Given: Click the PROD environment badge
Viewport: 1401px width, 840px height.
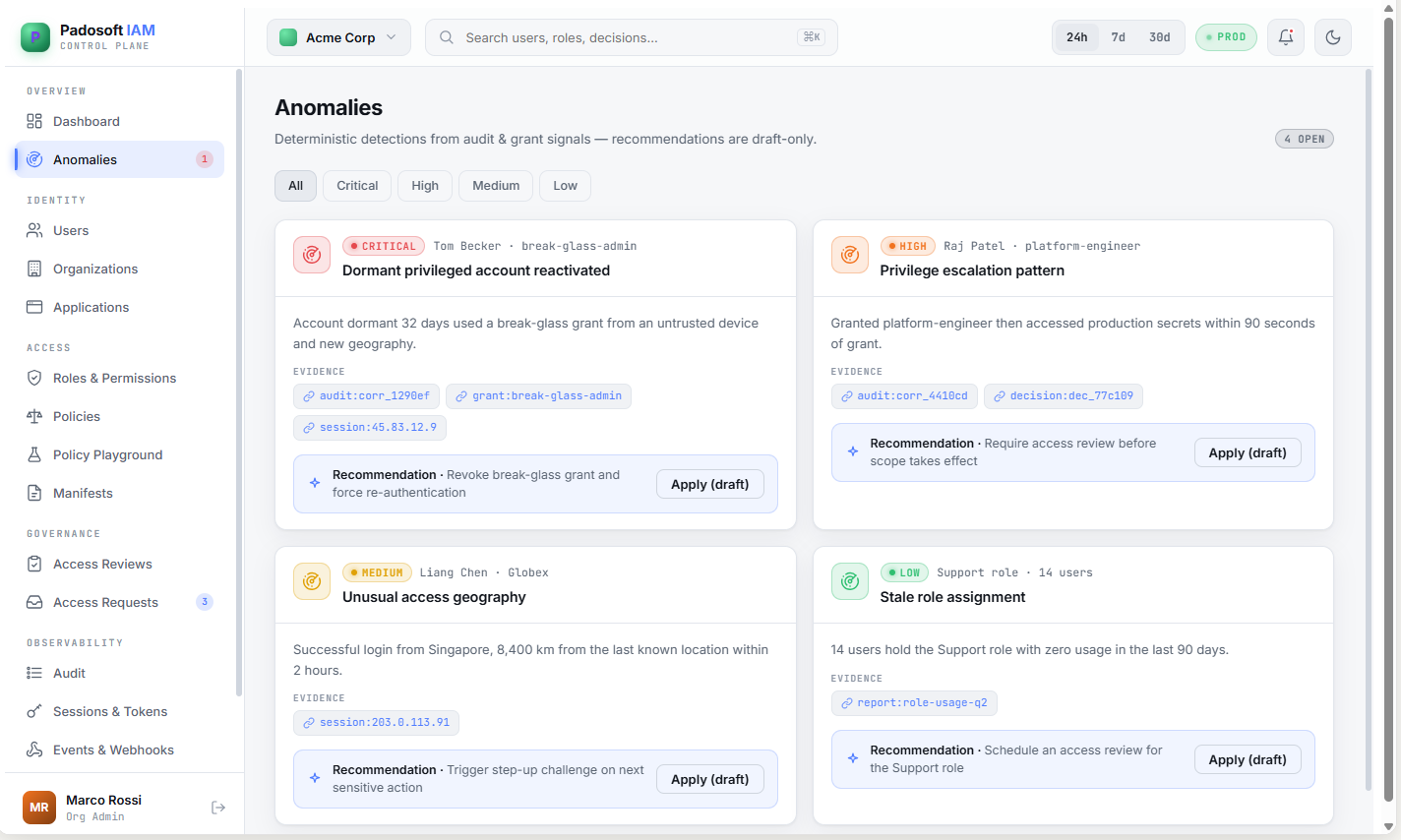Looking at the screenshot, I should pos(1226,37).
